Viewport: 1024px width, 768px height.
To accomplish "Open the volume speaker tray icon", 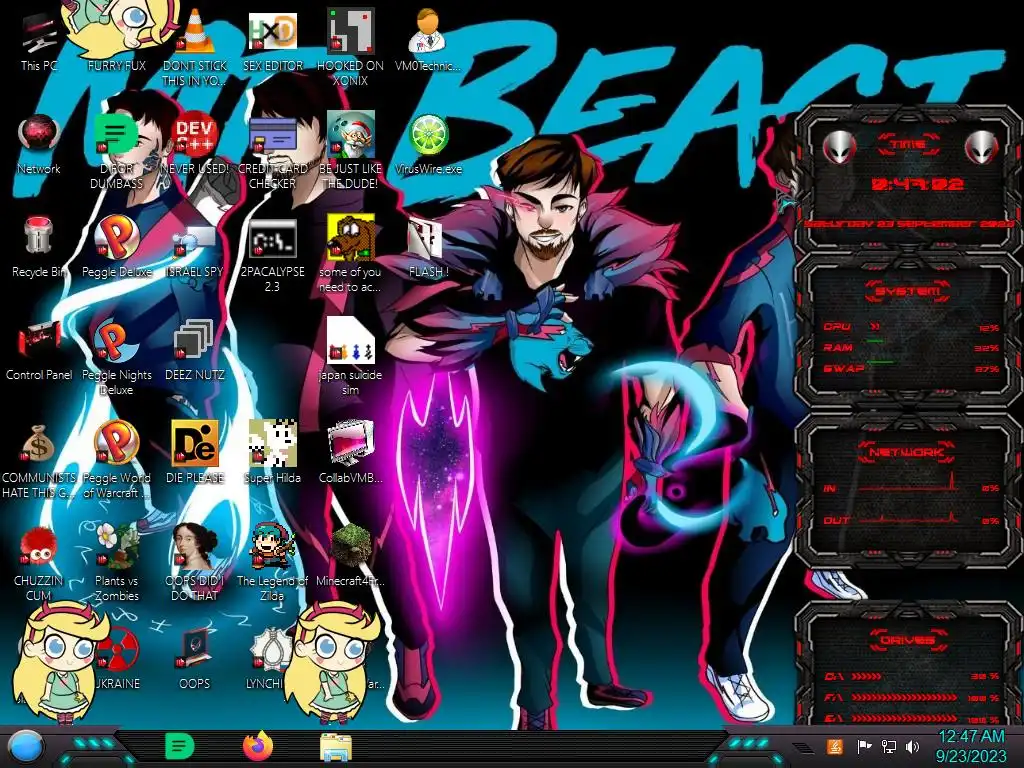I will 912,746.
